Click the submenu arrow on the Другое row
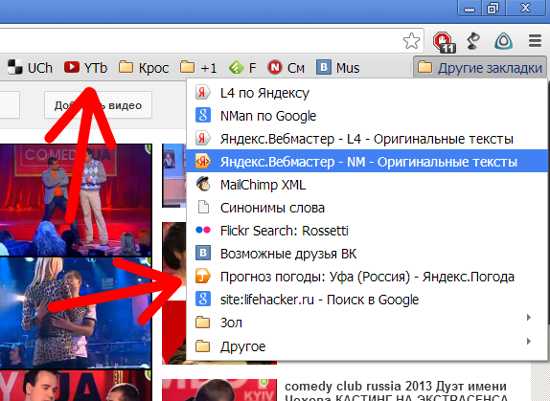Image resolution: width=550 pixels, height=401 pixels. [x=529, y=341]
